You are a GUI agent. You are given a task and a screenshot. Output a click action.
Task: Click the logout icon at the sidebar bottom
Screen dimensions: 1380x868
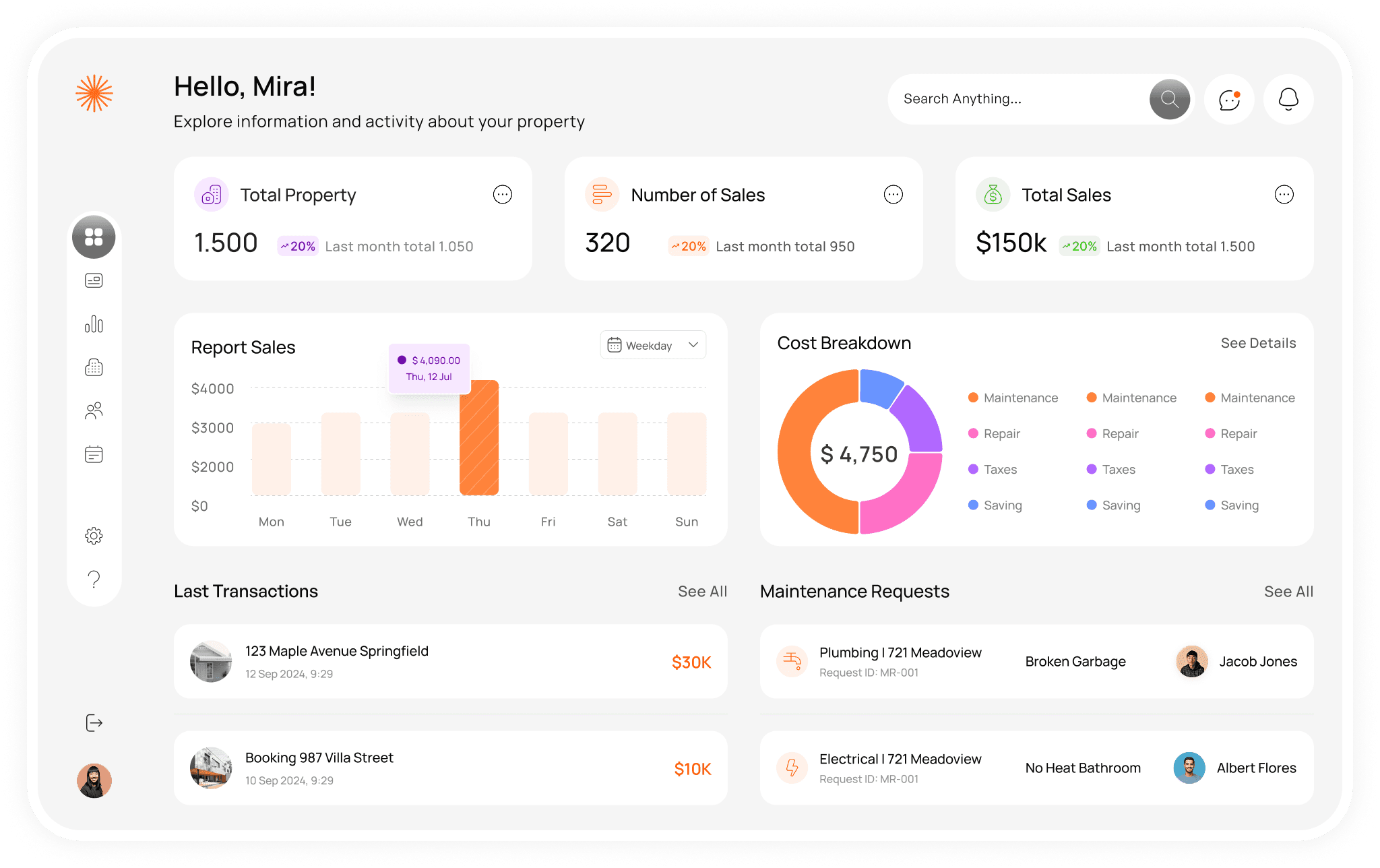[94, 723]
